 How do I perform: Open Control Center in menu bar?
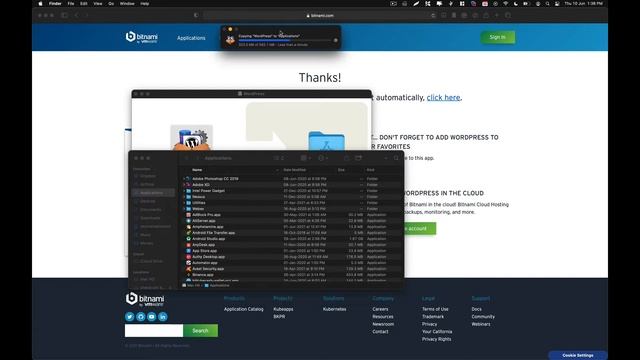[557, 4]
